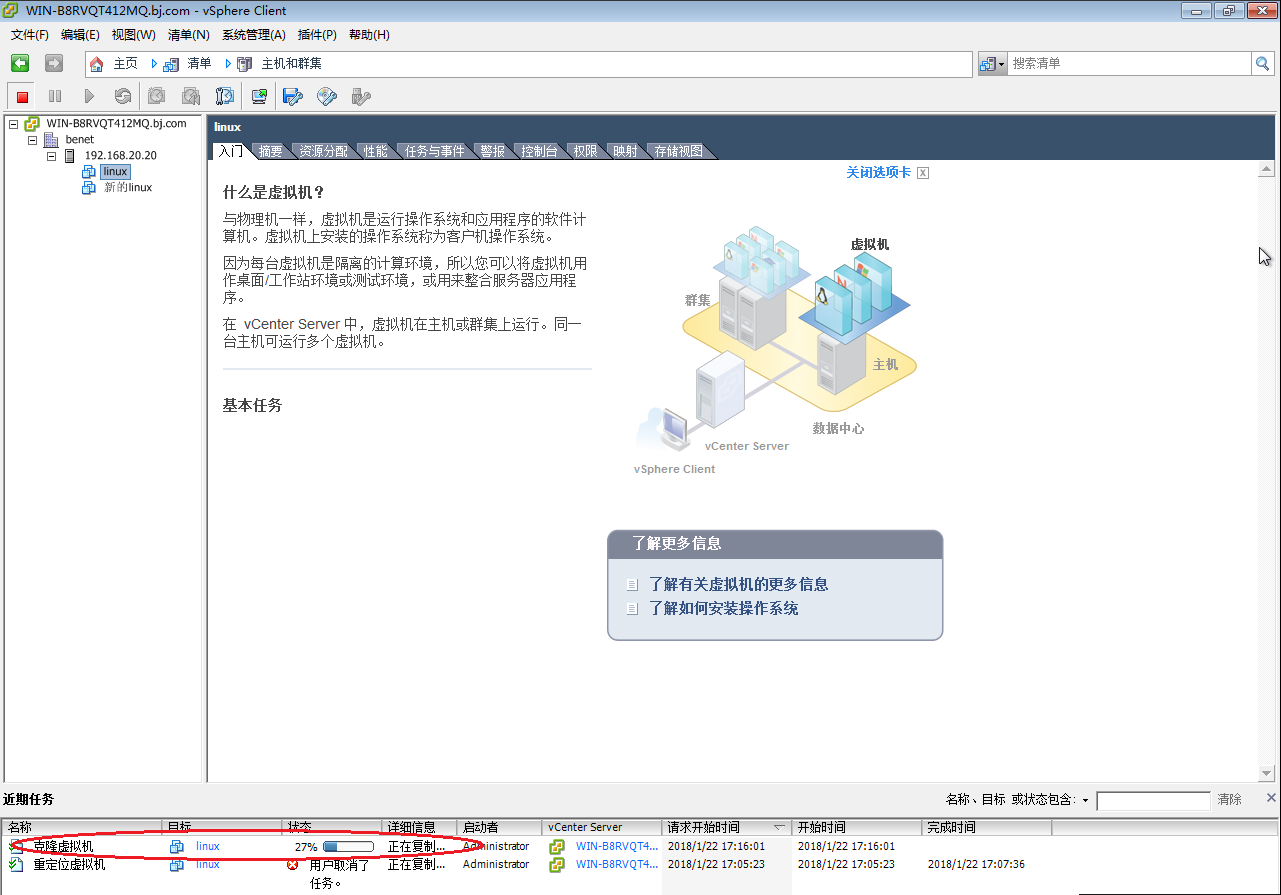Open the 文件(F) menu
1281x895 pixels.
pos(30,35)
